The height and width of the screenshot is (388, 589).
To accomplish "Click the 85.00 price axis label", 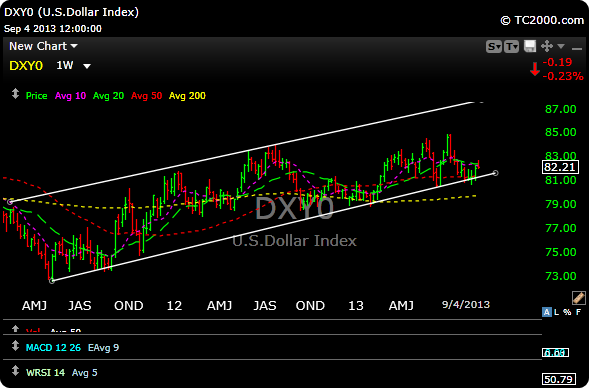I will (x=560, y=132).
